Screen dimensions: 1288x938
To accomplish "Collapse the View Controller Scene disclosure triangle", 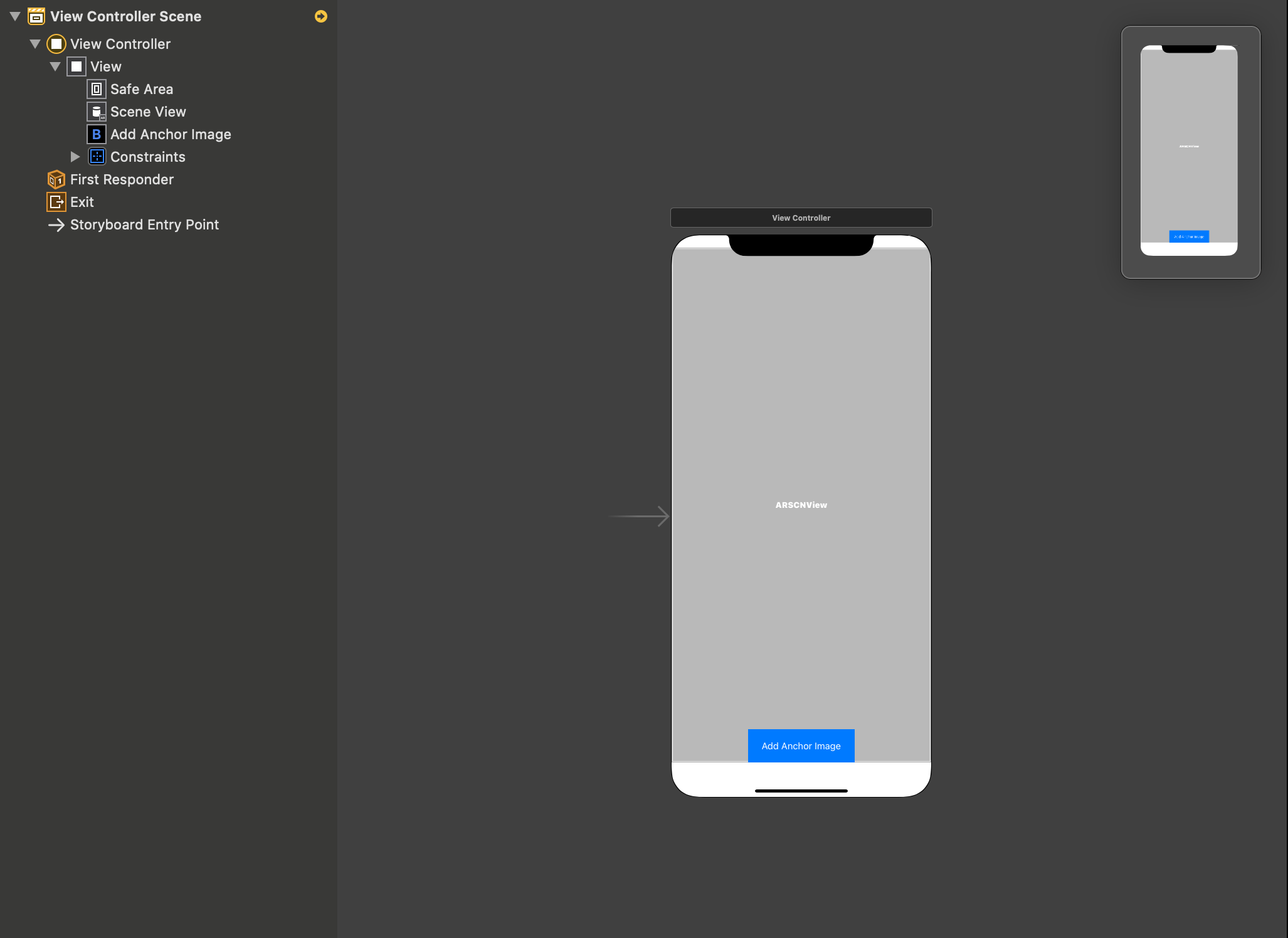I will (15, 16).
